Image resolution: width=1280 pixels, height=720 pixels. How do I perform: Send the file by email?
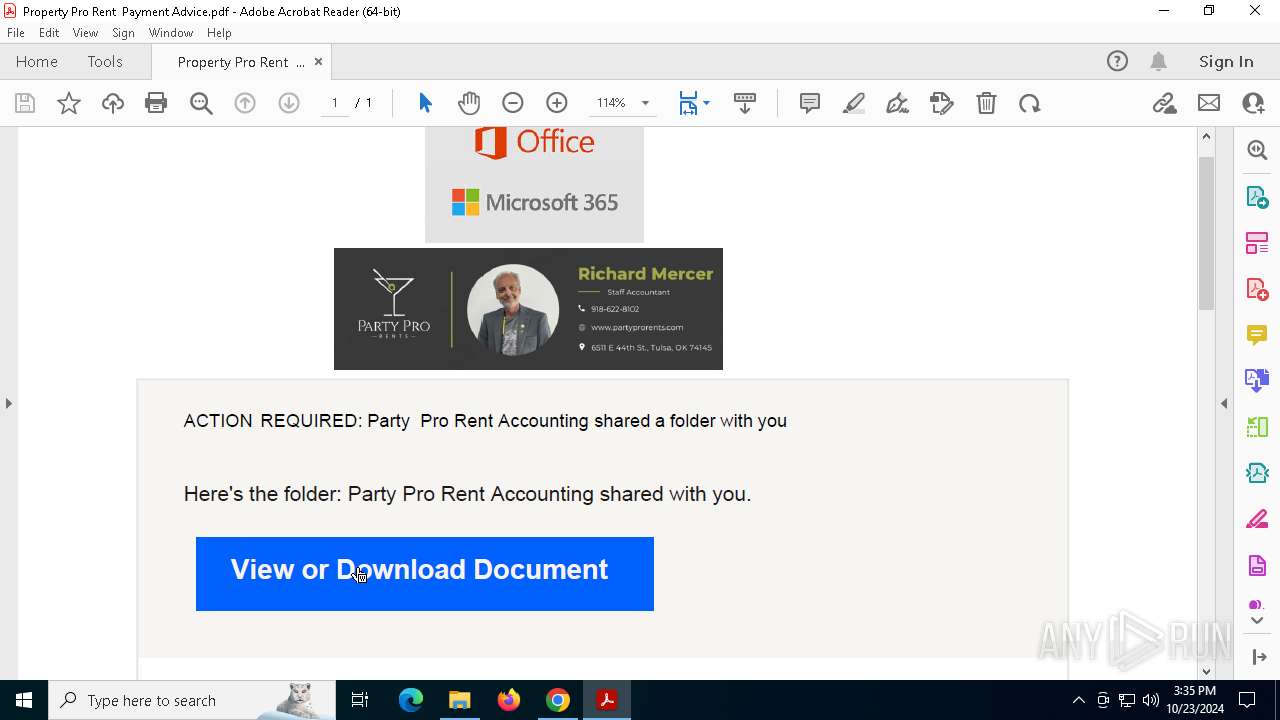coord(1209,103)
